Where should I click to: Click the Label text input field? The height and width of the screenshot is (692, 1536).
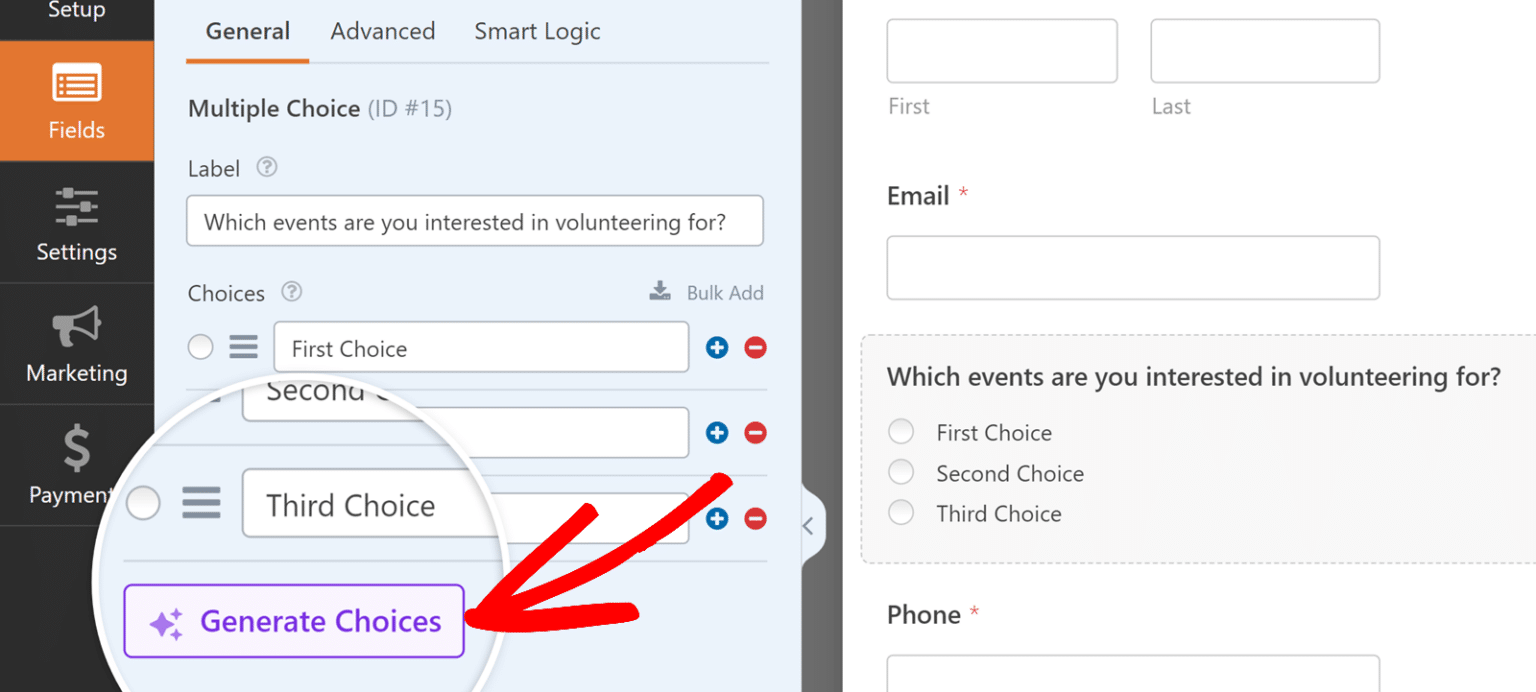(474, 221)
